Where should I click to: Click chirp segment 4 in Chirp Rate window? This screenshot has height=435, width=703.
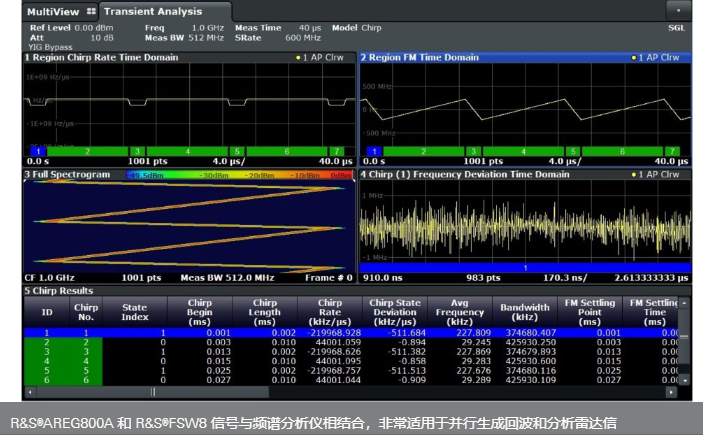187,151
